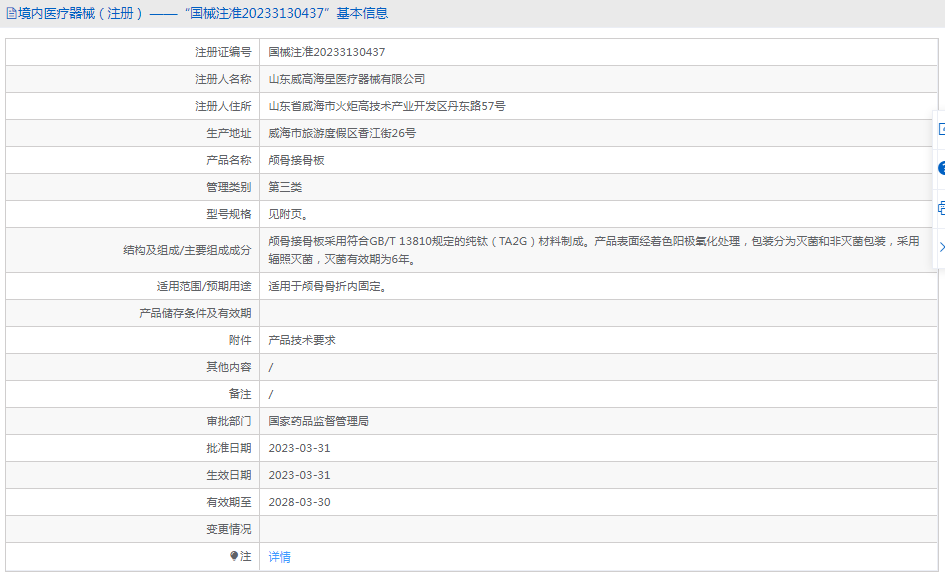
Task: Open the blue question-mark help icon
Action: pos(941,168)
